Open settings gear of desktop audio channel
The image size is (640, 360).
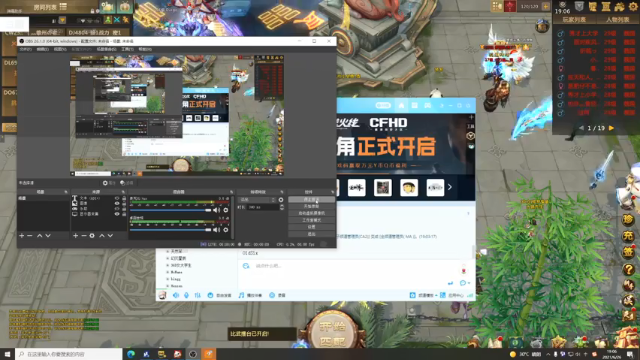226,230
